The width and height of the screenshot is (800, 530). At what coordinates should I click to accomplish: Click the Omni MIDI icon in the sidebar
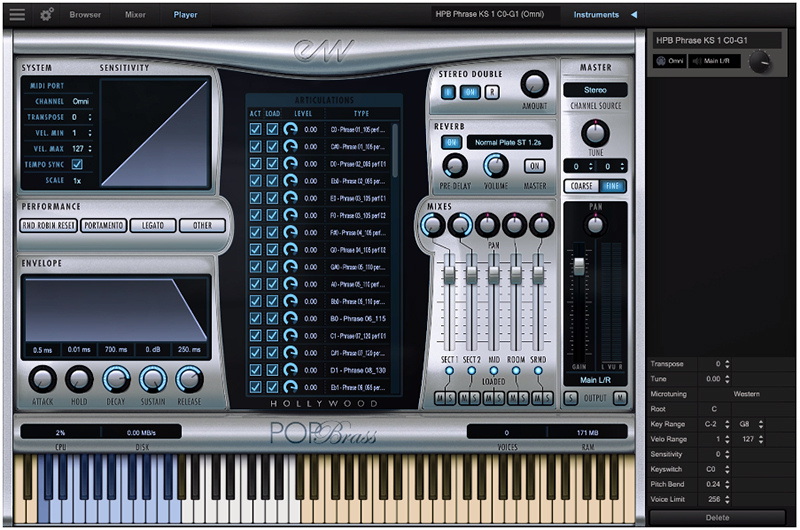pos(661,61)
